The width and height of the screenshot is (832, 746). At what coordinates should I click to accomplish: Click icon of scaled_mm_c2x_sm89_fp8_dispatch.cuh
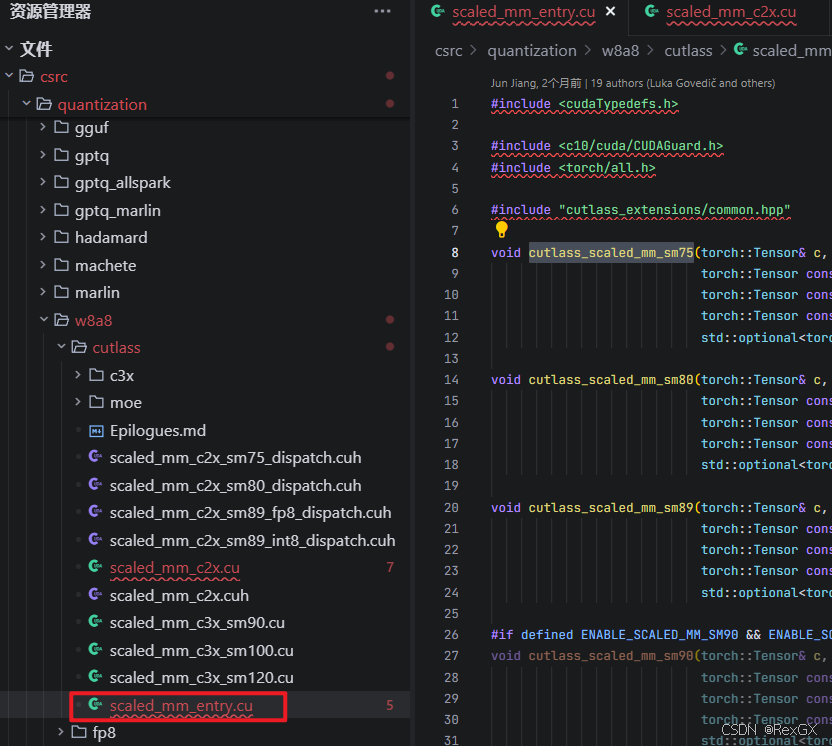pyautogui.click(x=96, y=512)
